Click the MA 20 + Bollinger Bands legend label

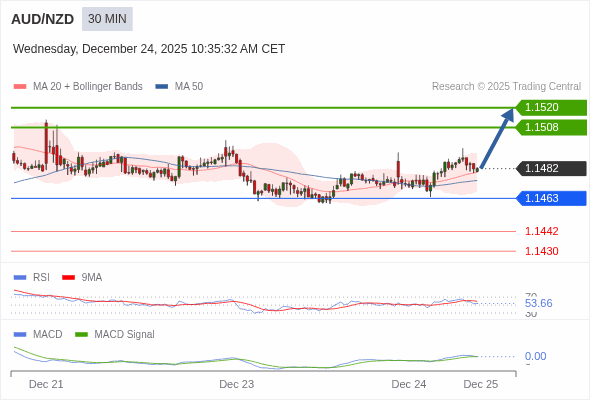tap(88, 87)
